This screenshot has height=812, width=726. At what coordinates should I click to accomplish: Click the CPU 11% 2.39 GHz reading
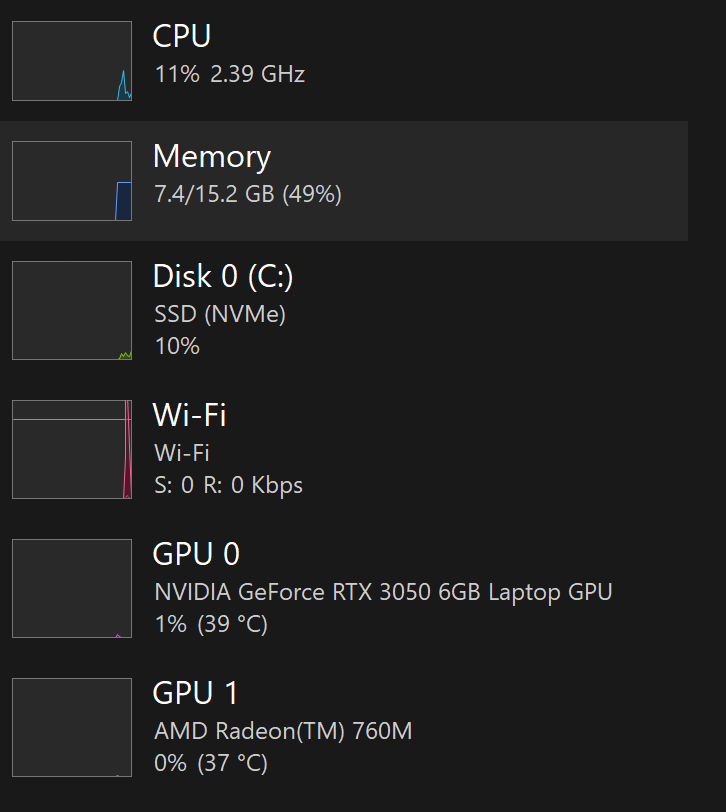click(x=230, y=74)
